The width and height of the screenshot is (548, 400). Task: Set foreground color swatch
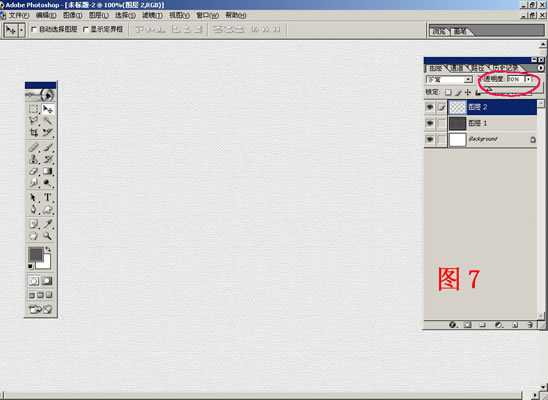pyautogui.click(x=35, y=254)
